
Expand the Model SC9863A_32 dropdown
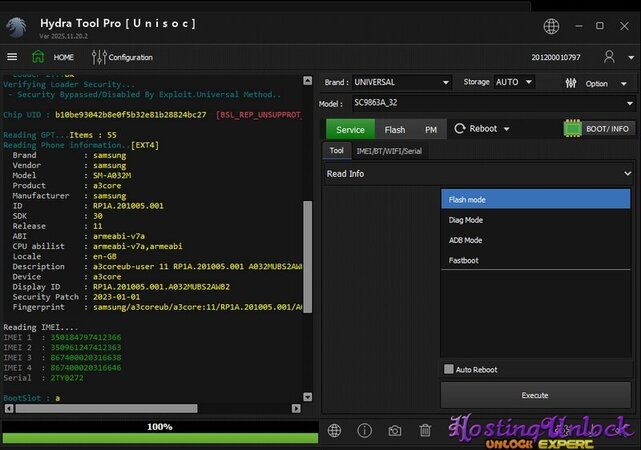click(629, 103)
